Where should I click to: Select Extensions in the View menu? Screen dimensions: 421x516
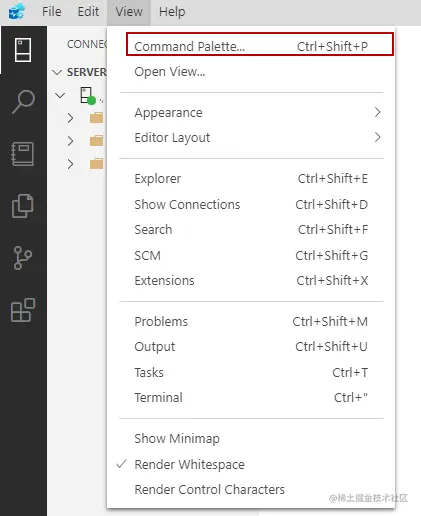point(251,281)
